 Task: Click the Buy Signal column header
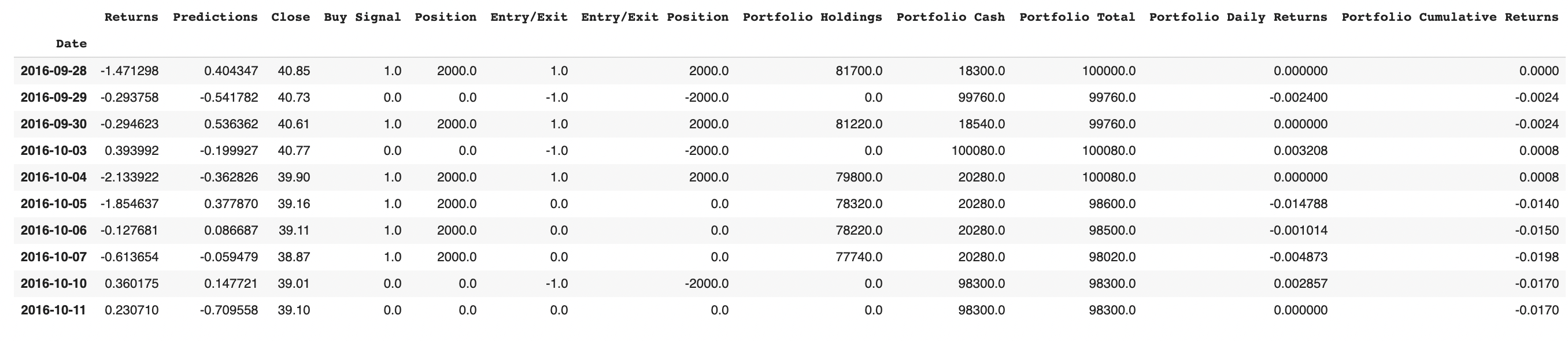(x=362, y=17)
